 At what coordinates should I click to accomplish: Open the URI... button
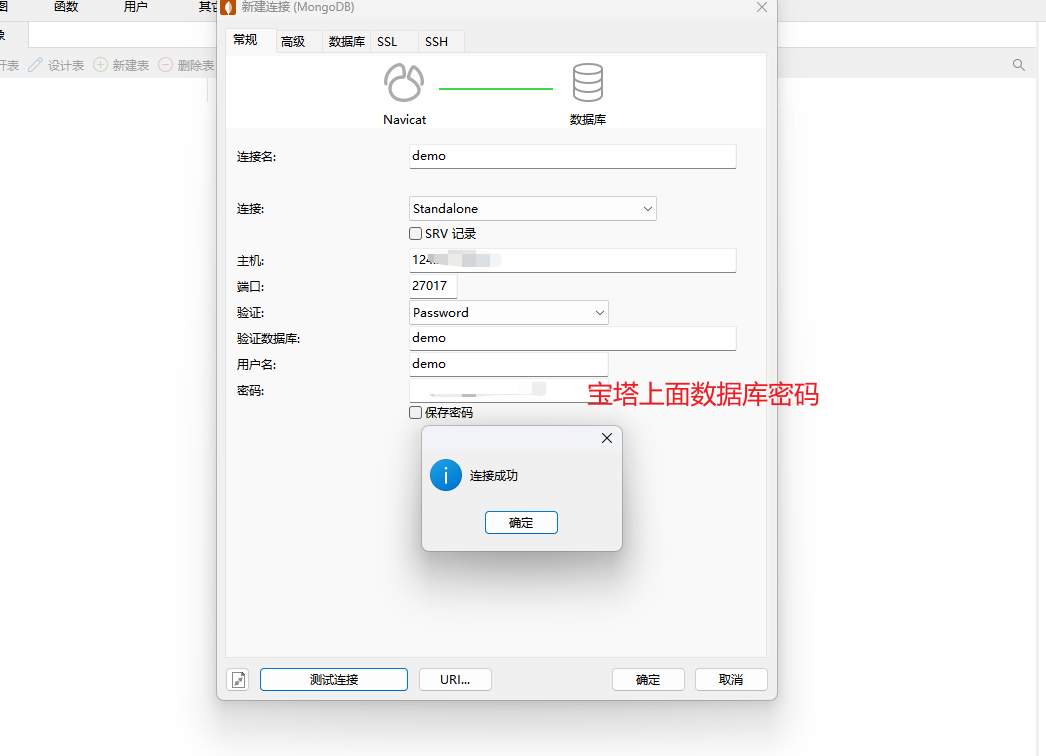455,679
